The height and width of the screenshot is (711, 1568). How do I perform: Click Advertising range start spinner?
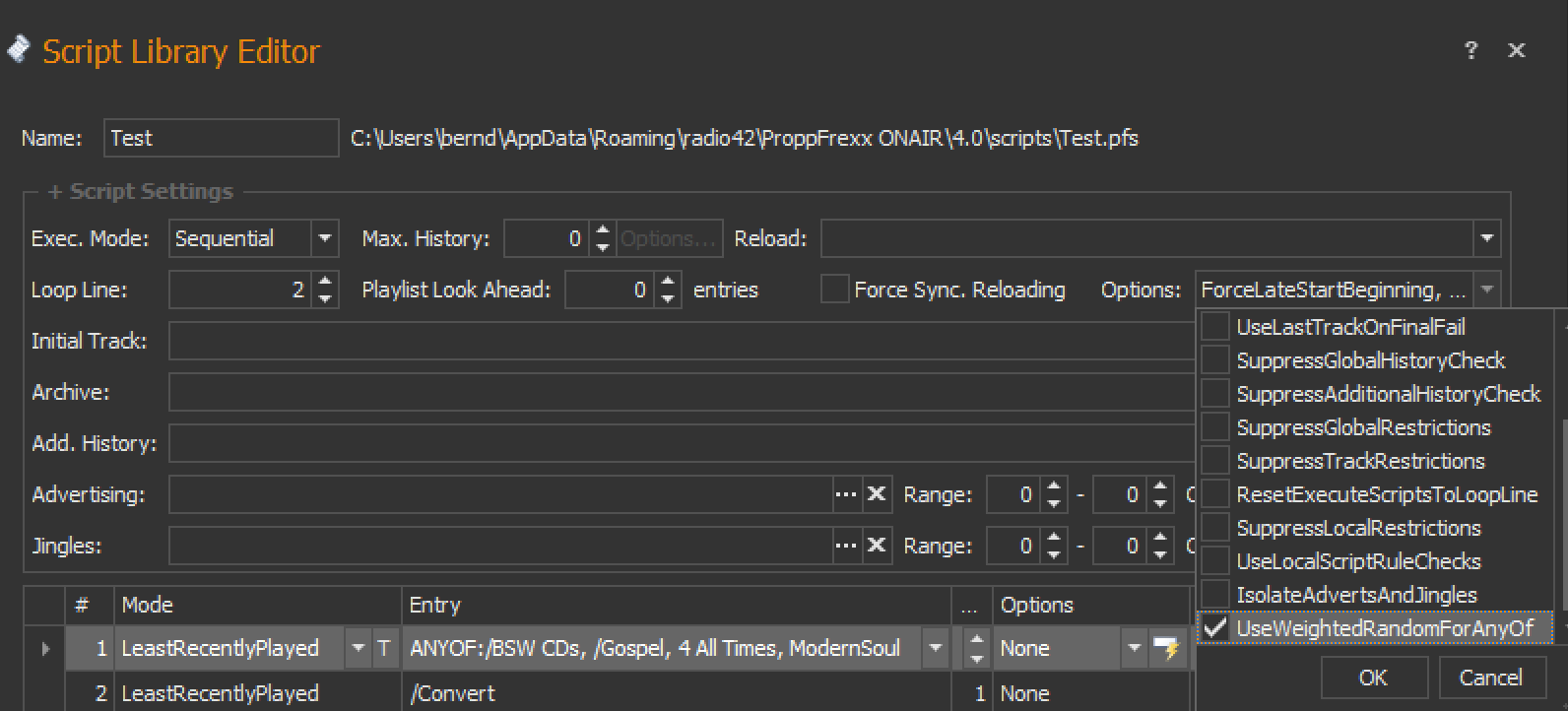(1054, 494)
